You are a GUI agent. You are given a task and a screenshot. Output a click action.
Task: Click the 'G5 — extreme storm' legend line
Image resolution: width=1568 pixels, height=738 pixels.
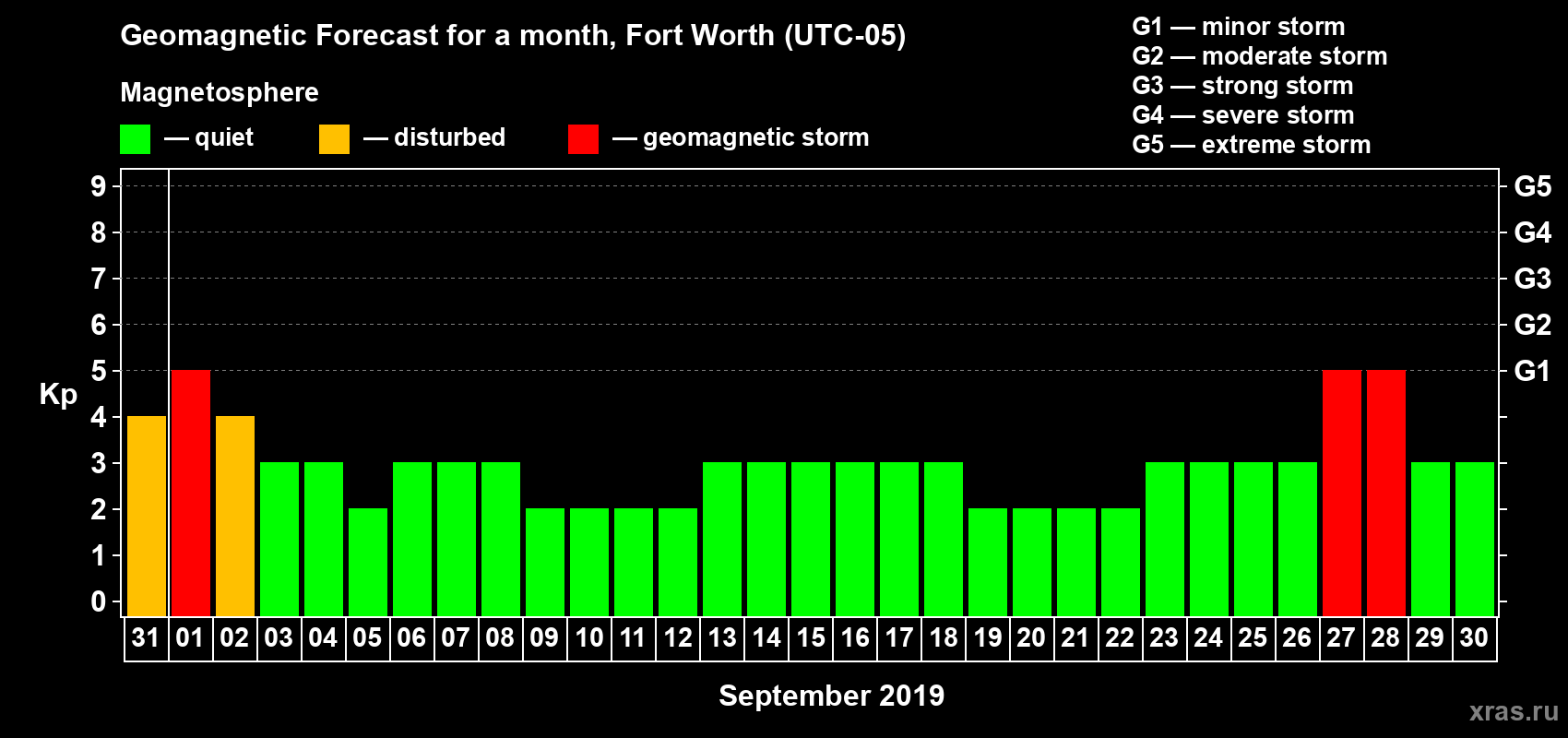pos(1252,145)
